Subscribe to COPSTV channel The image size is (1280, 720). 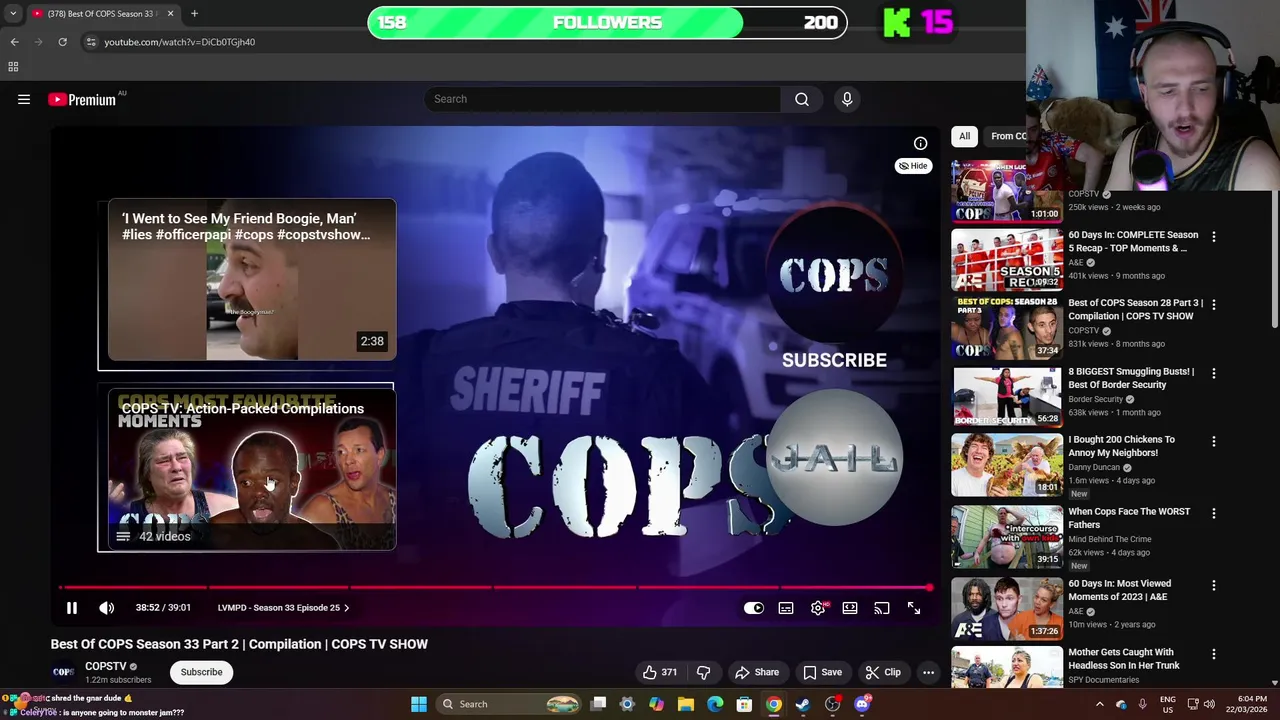coord(201,672)
